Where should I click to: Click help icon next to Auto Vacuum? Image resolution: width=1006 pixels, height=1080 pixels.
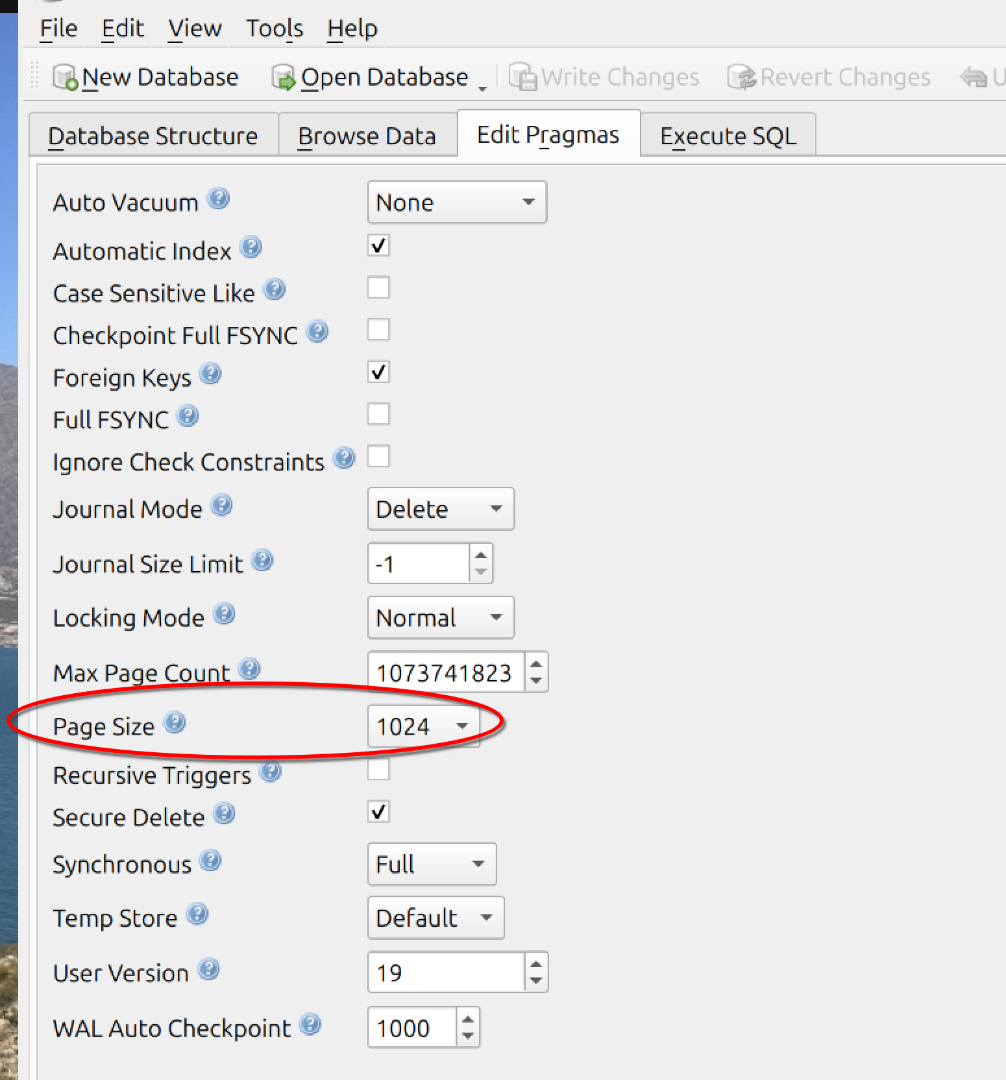[218, 199]
